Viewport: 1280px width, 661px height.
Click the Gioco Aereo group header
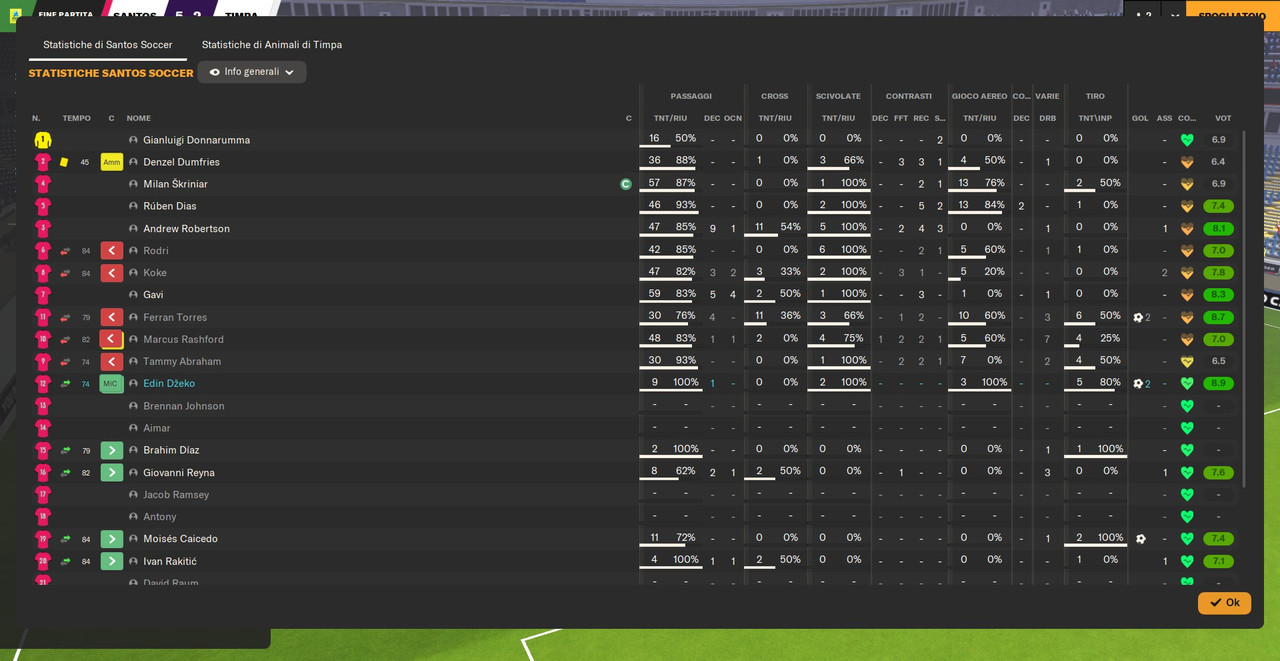(979, 96)
